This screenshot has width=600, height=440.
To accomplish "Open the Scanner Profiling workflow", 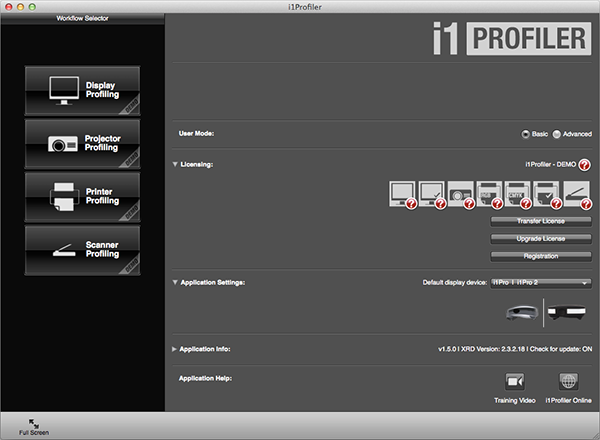I will point(82,250).
